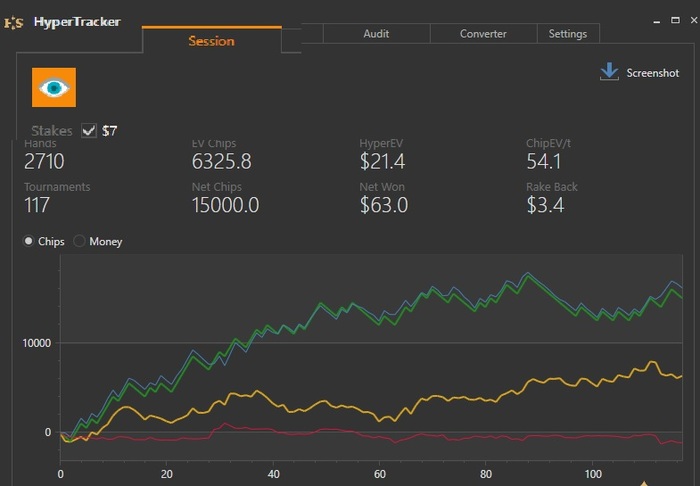The width and height of the screenshot is (700, 486).
Task: Click the Hands count 2710
Action: point(44,162)
